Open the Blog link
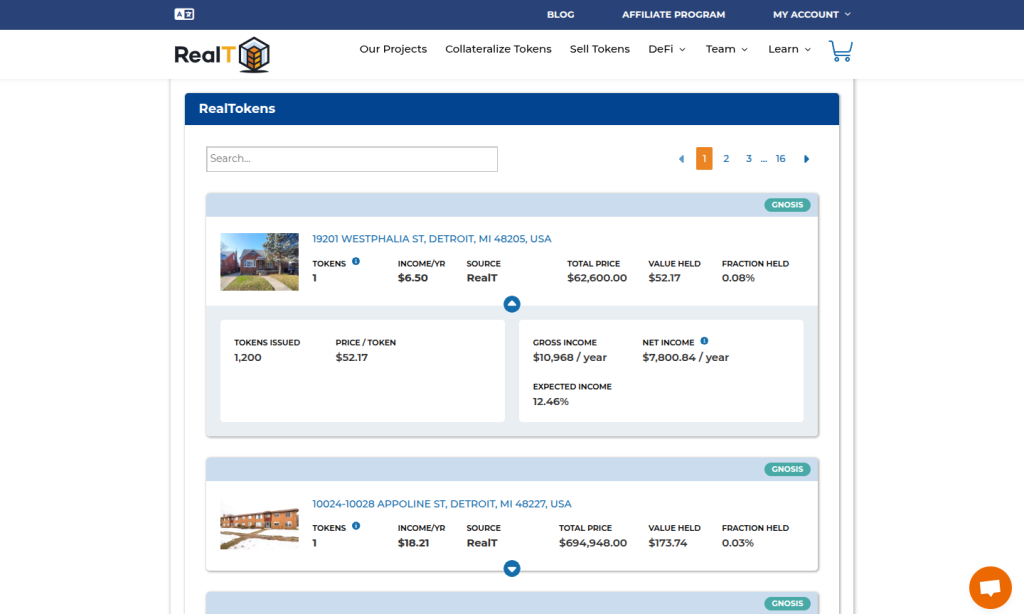The height and width of the screenshot is (614, 1024). click(x=560, y=14)
